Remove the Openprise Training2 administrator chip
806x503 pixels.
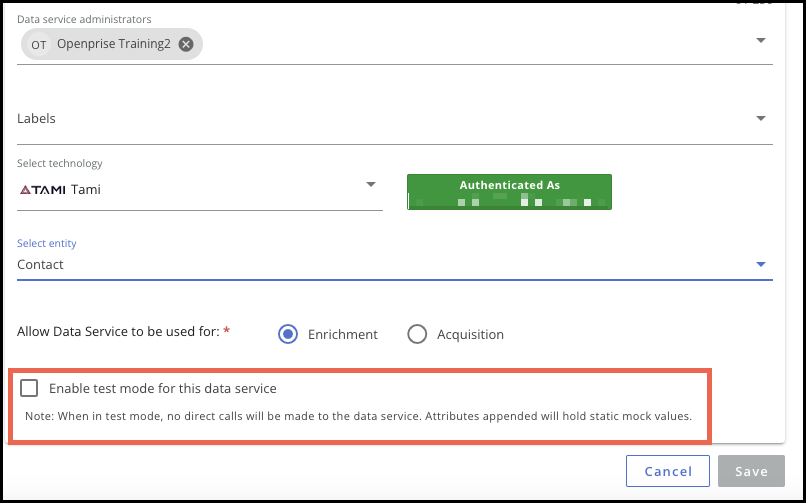pos(186,44)
